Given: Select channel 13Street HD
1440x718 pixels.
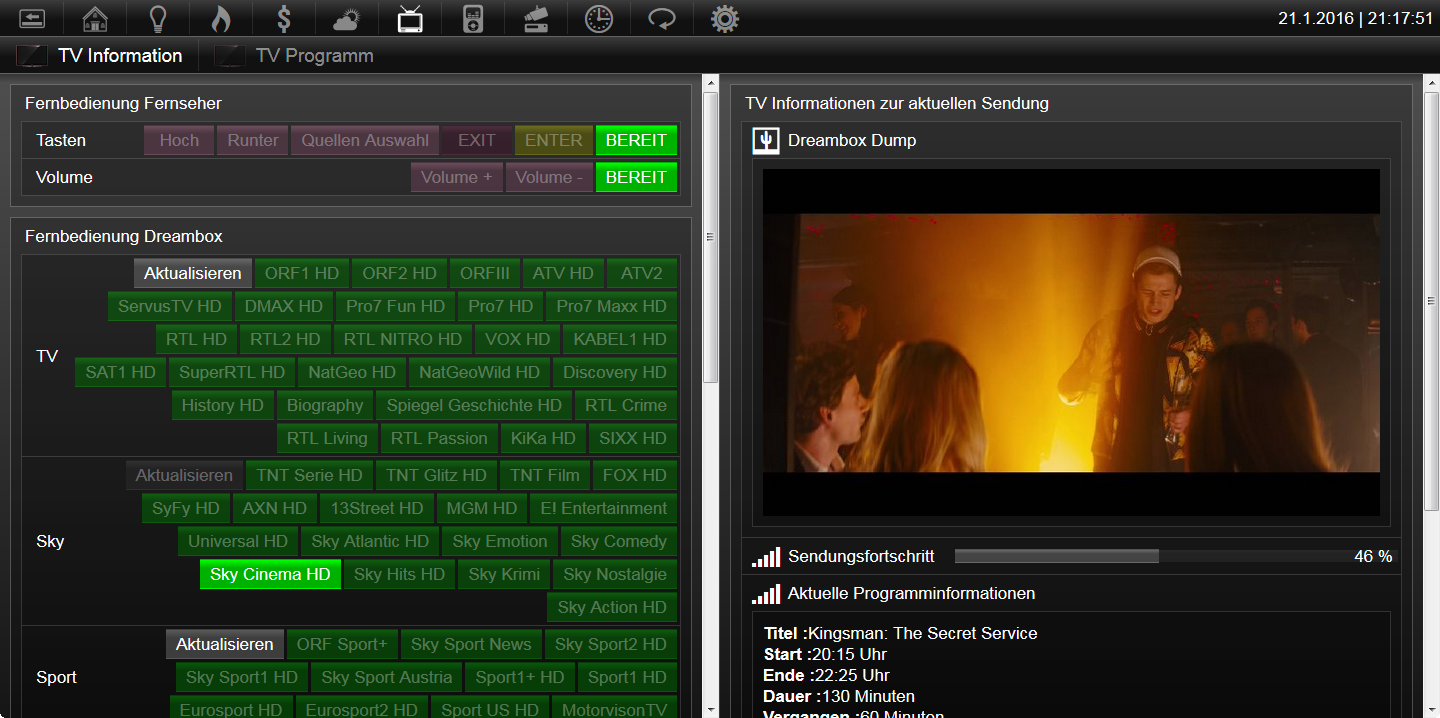Looking at the screenshot, I should pos(377,508).
